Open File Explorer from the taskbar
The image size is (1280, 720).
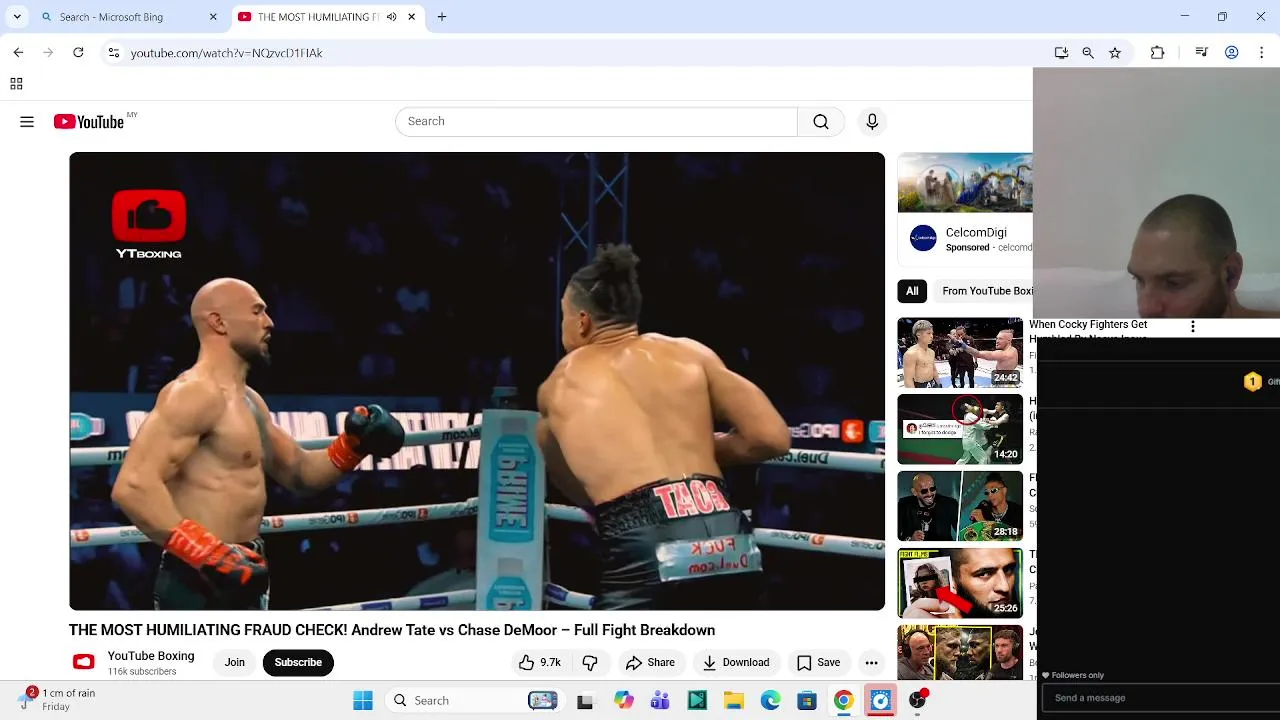tap(733, 700)
